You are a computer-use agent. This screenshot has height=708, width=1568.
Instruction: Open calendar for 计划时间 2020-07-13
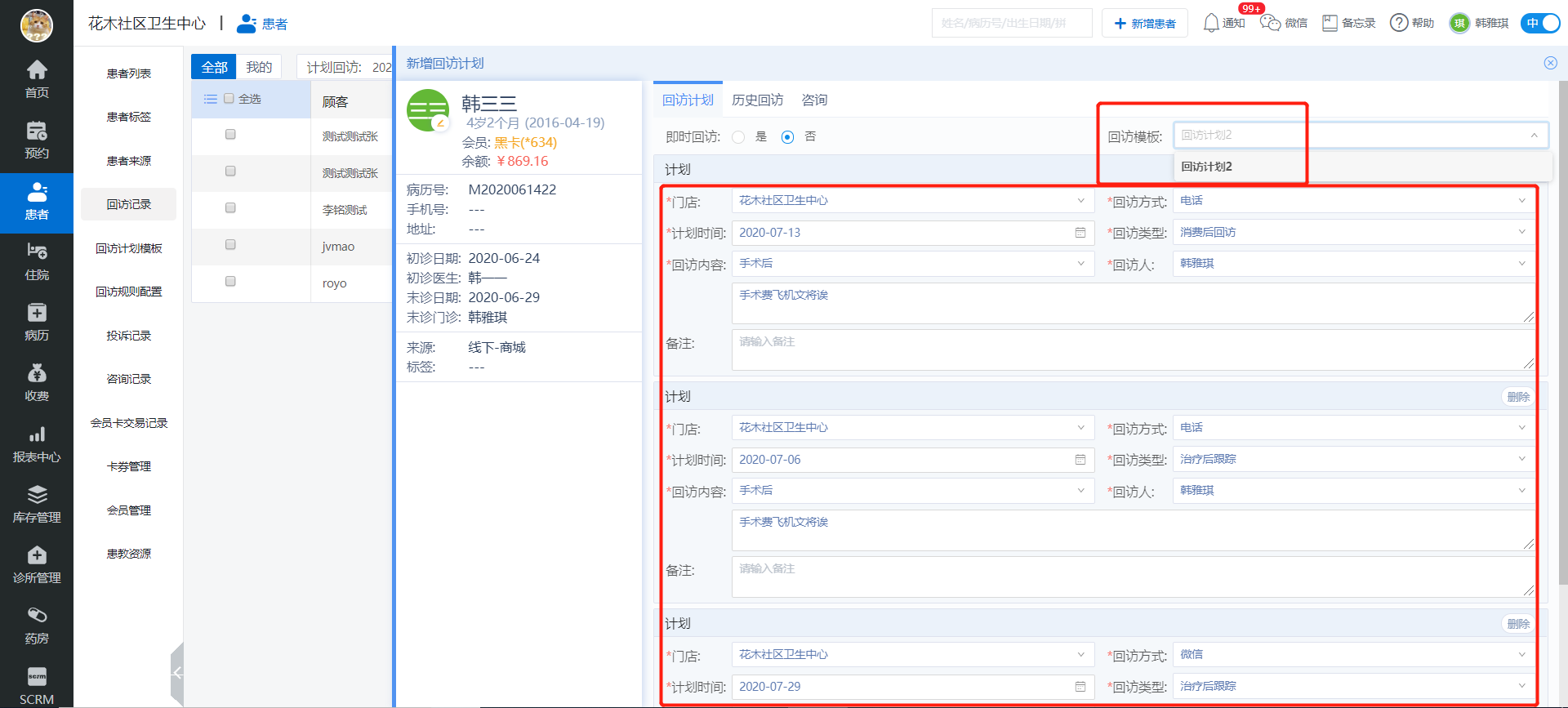1080,233
